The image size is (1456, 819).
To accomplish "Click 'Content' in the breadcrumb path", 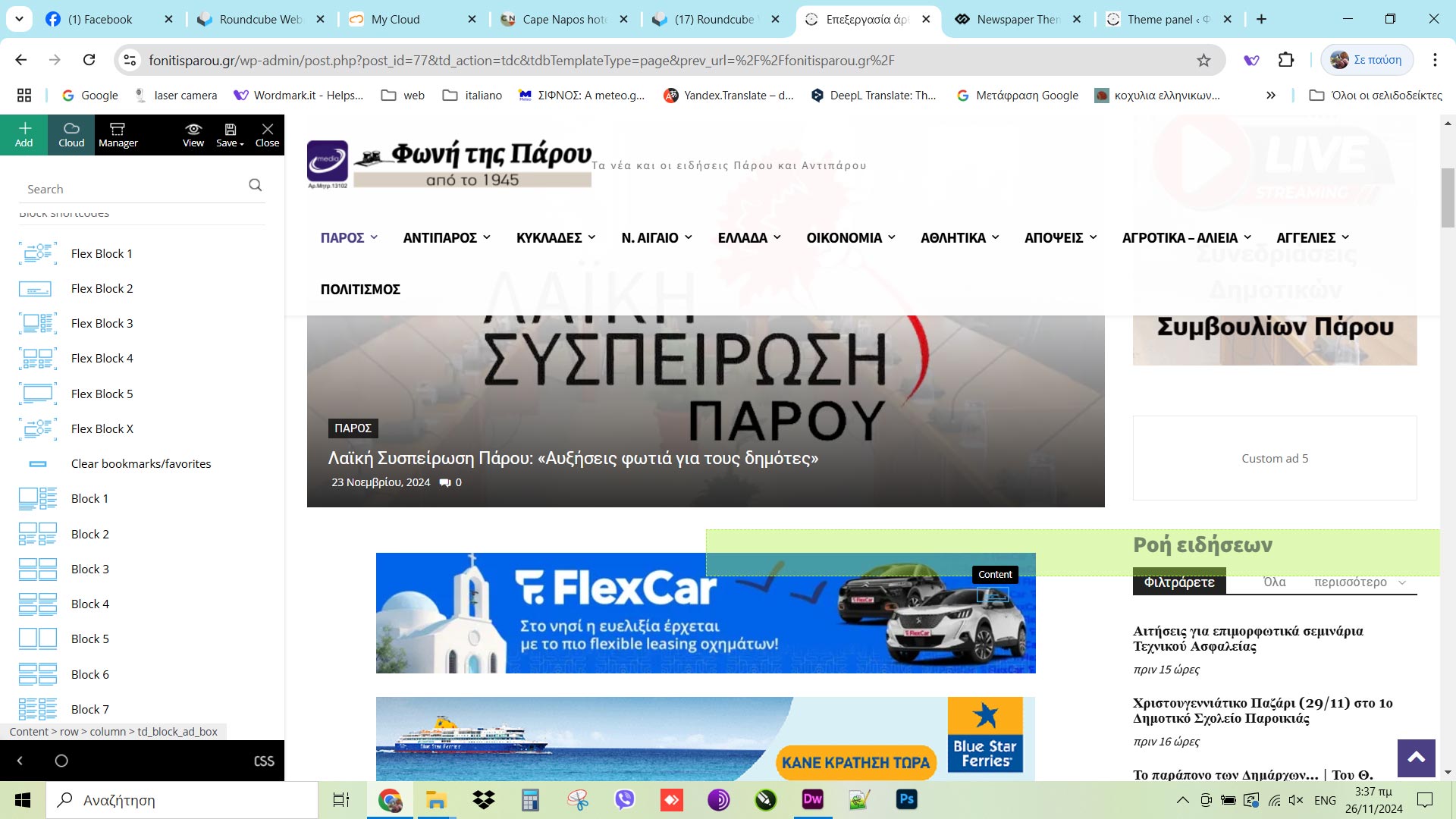I will (x=29, y=732).
